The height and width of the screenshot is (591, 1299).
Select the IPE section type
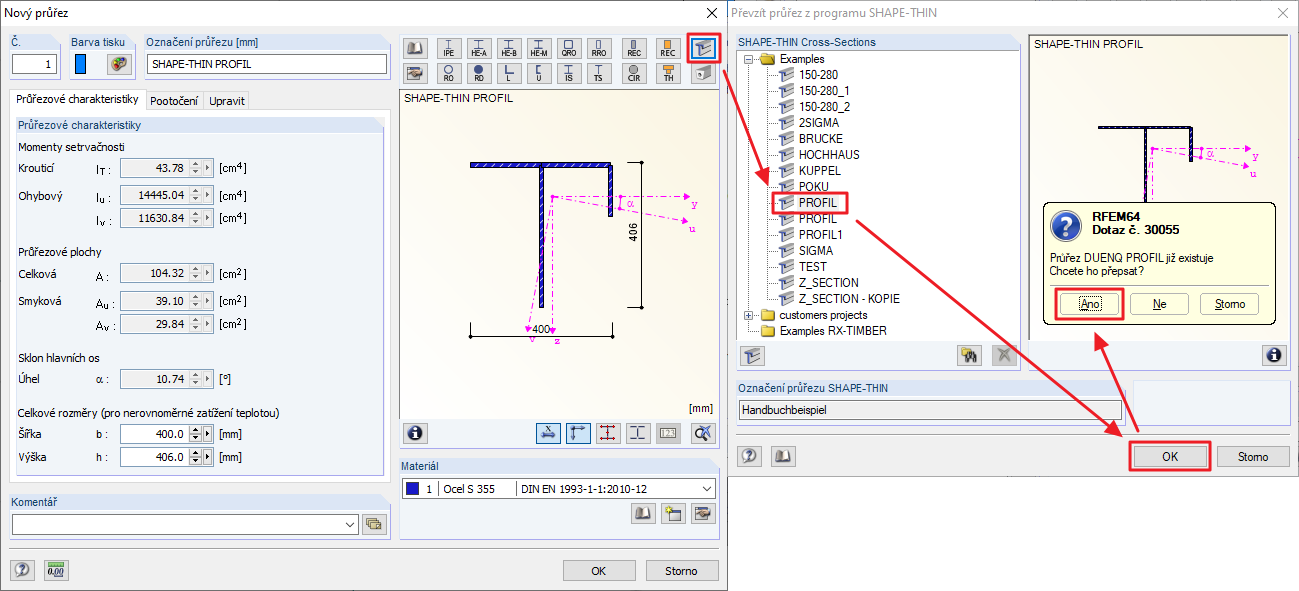(x=449, y=48)
